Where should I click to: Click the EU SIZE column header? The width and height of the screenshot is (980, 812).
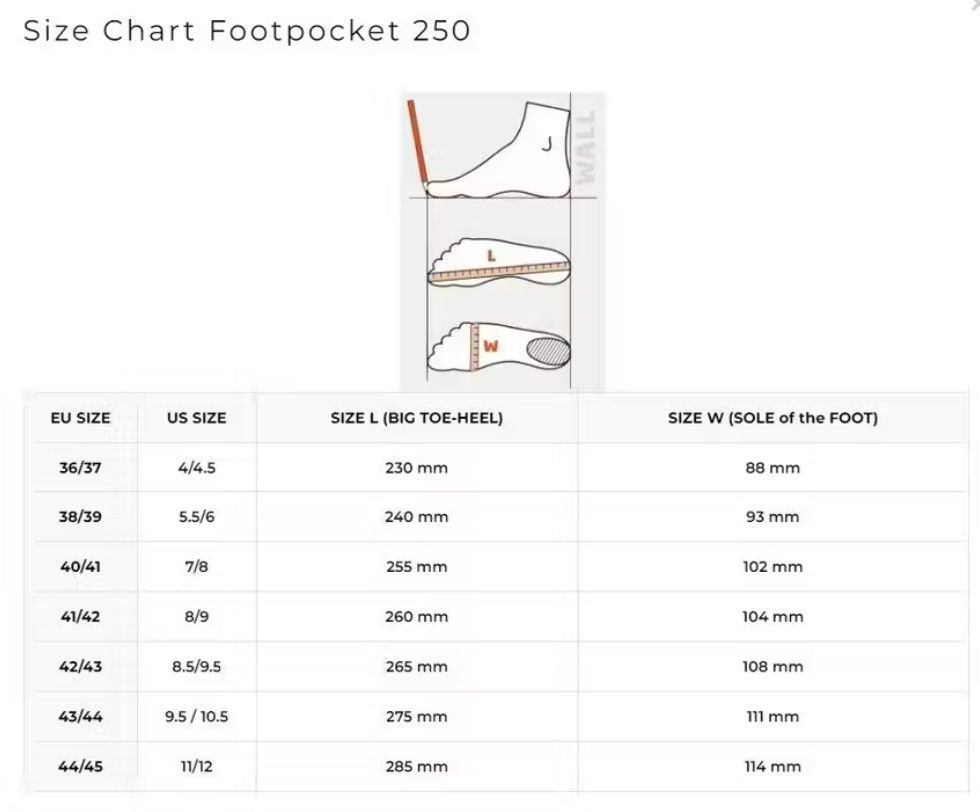click(x=81, y=418)
